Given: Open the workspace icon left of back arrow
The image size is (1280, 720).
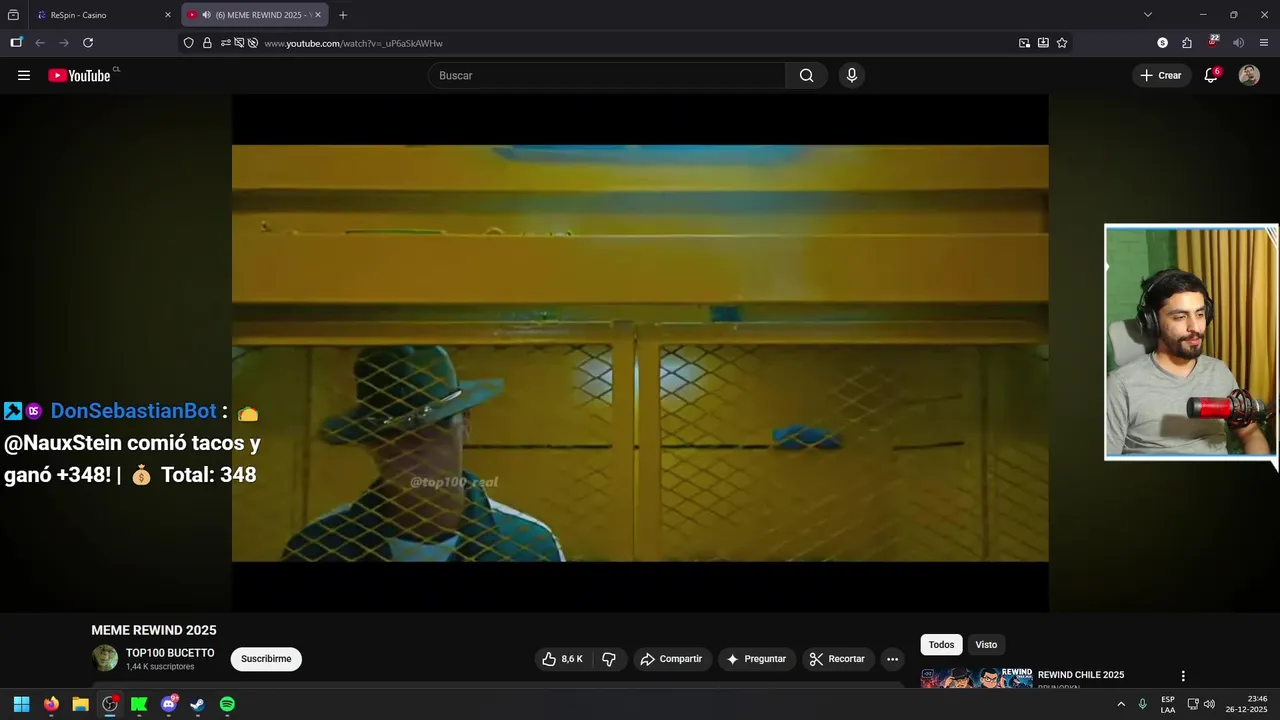Looking at the screenshot, I should tap(16, 43).
